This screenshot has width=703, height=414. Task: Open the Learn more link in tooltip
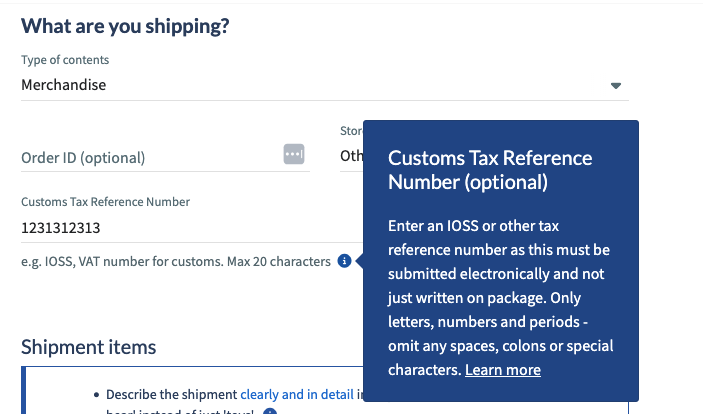pos(502,370)
